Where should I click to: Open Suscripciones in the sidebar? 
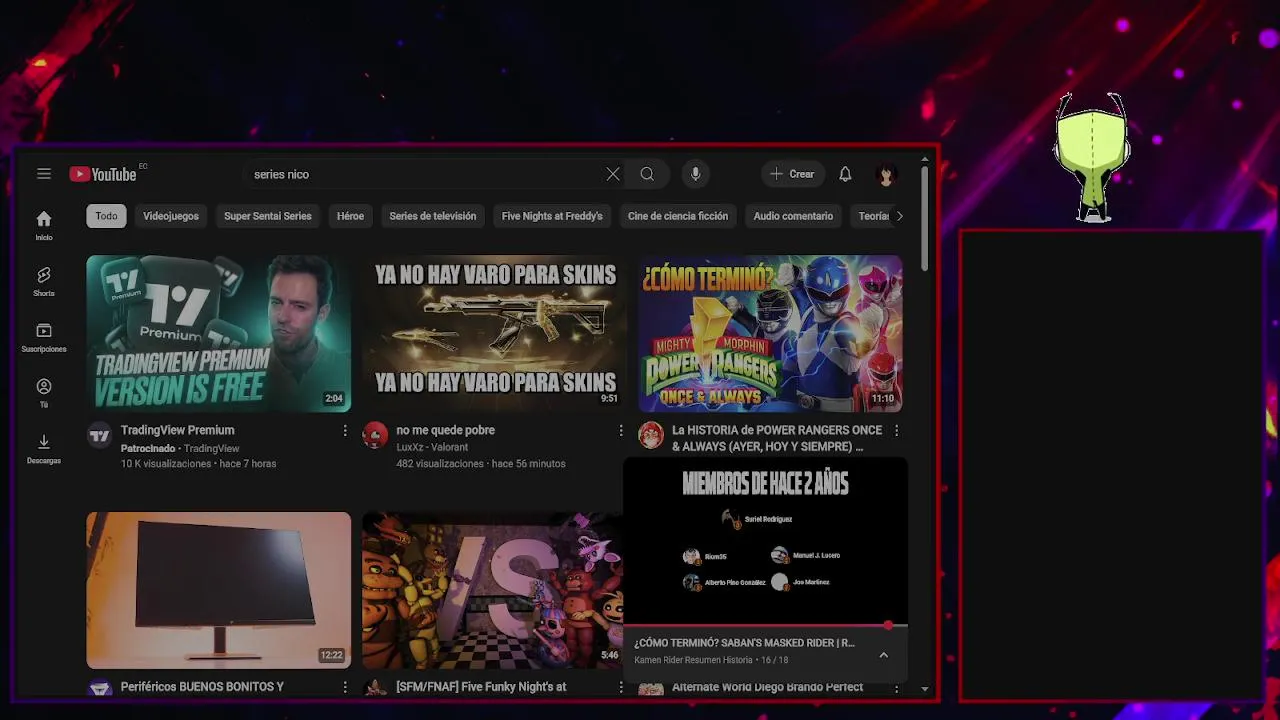pos(44,338)
